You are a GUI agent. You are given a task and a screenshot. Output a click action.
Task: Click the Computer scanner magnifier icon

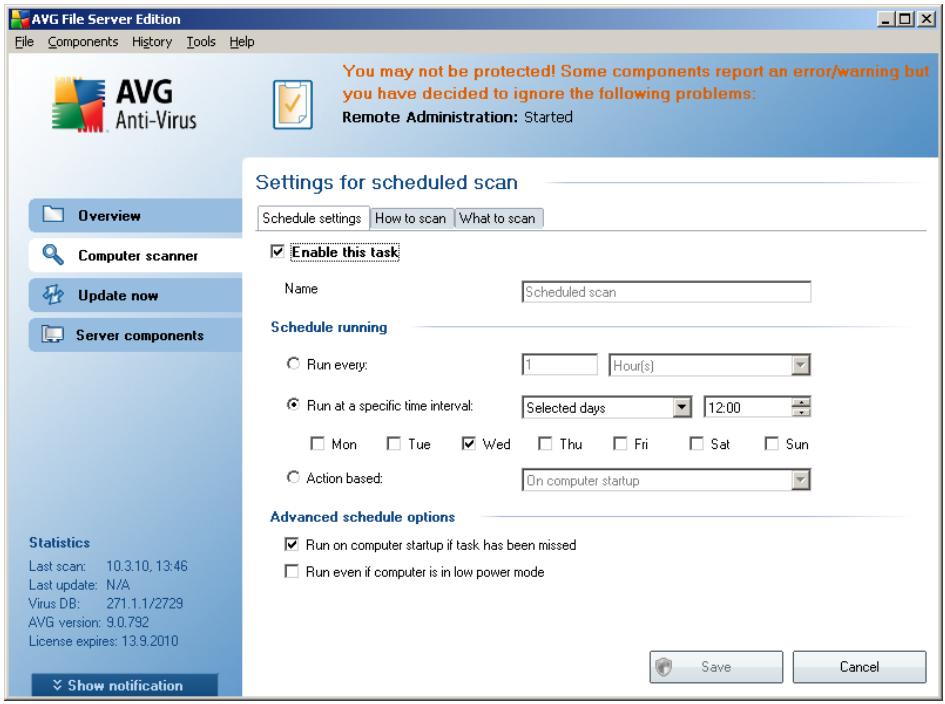point(53,254)
